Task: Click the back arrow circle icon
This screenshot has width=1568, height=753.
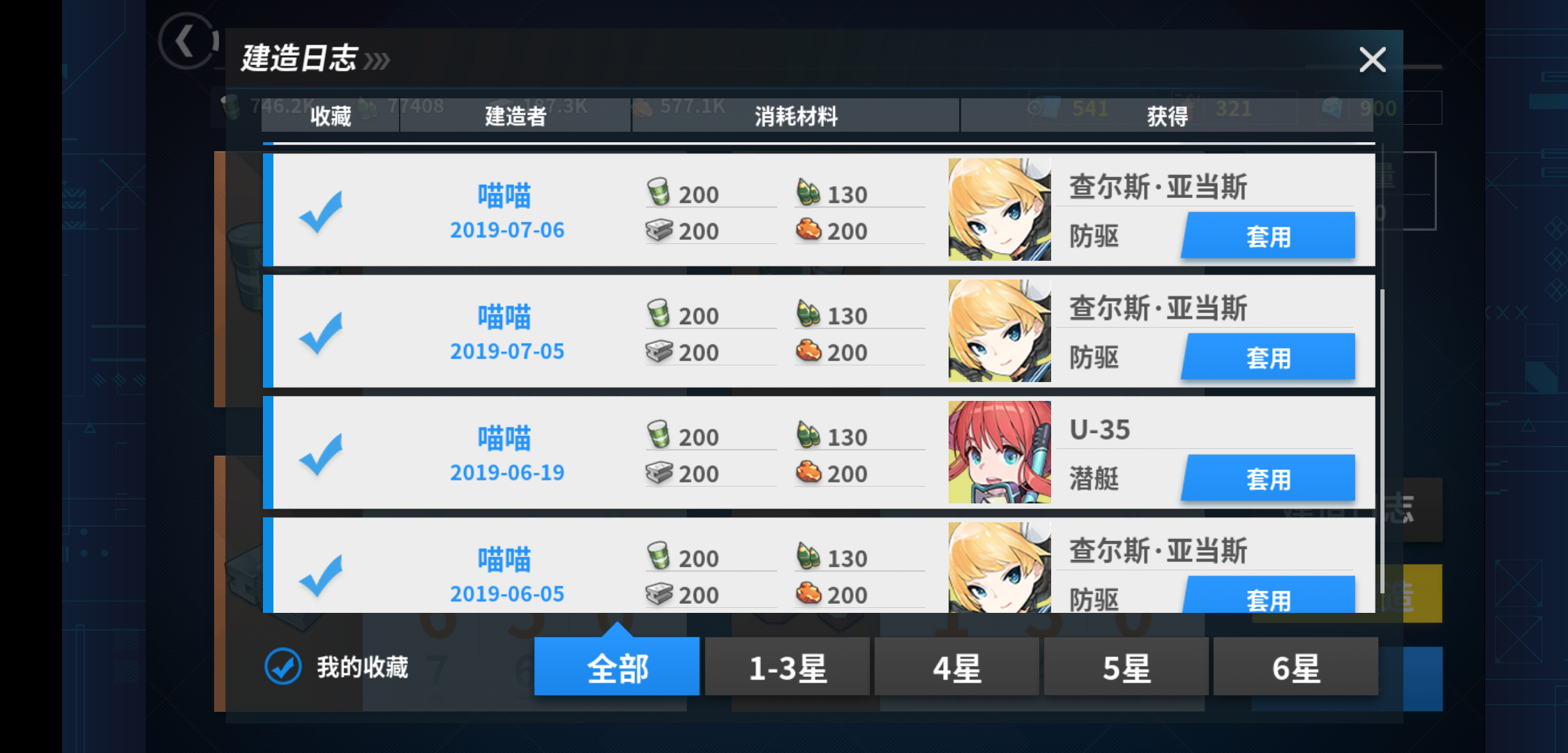Action: (188, 40)
